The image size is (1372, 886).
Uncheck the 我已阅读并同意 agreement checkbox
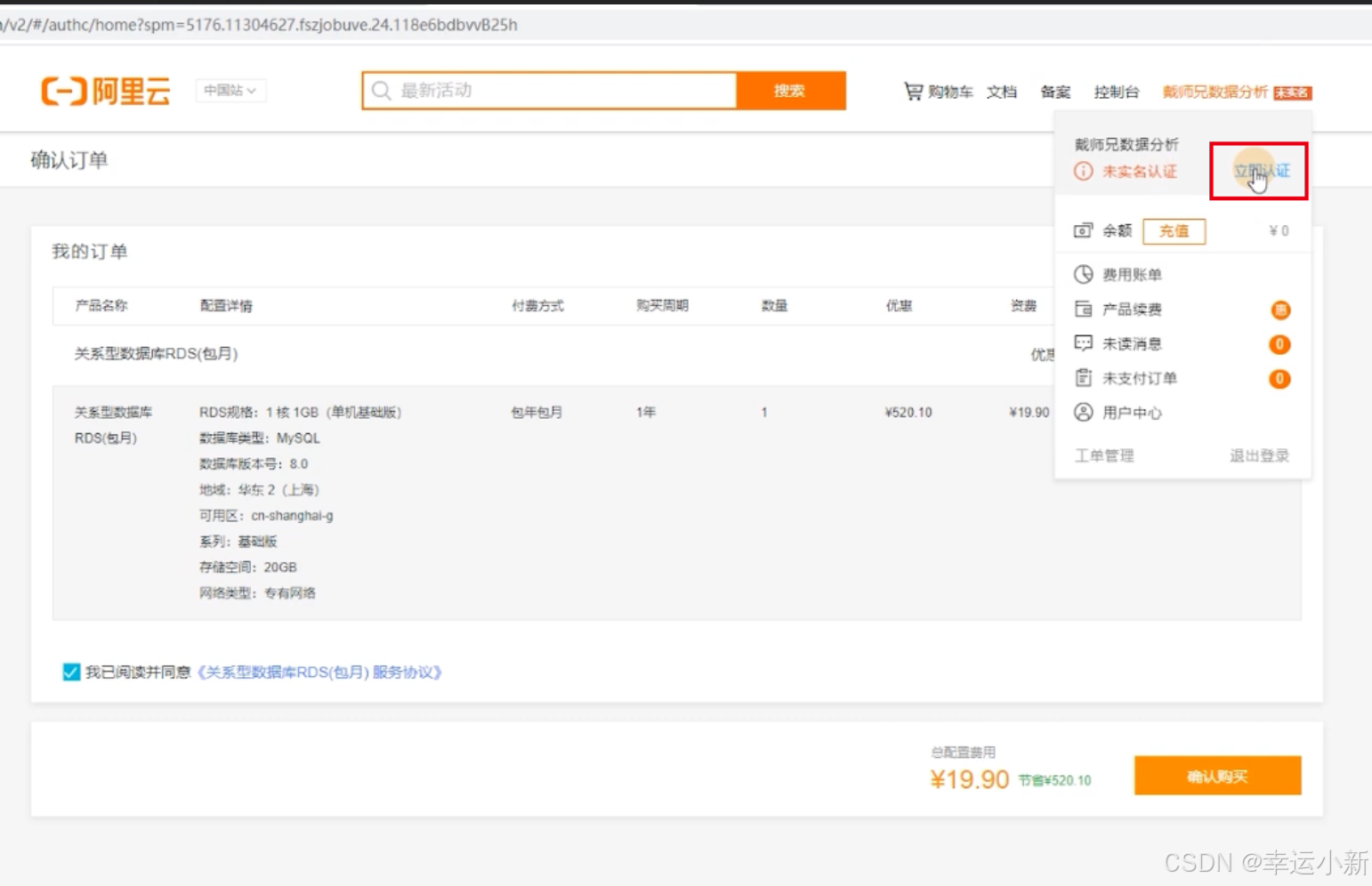pos(71,673)
